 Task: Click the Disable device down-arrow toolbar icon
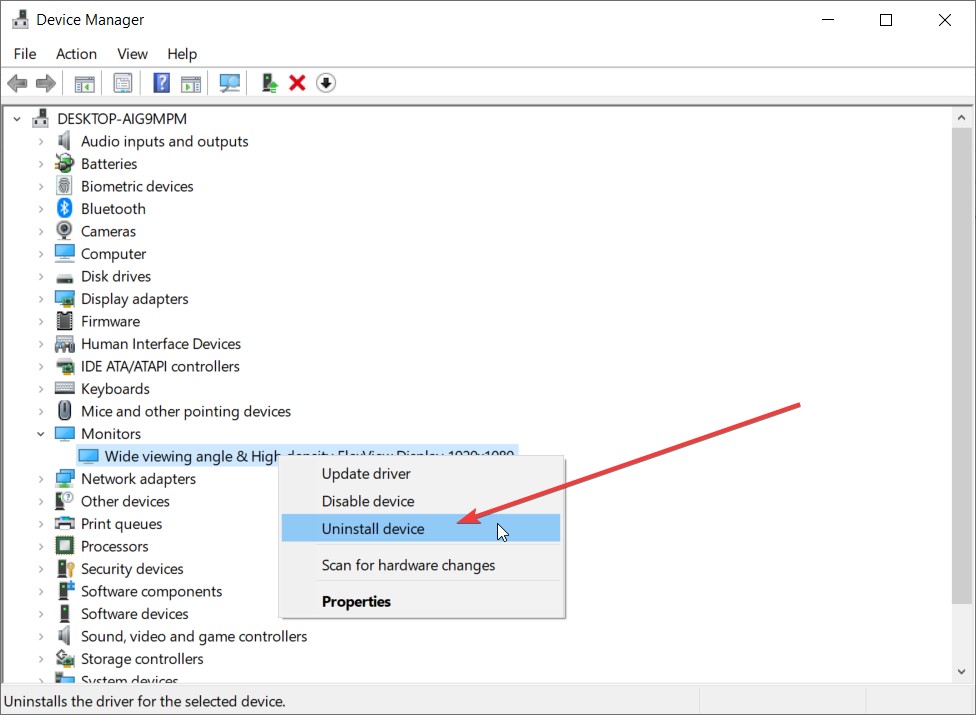click(x=326, y=82)
